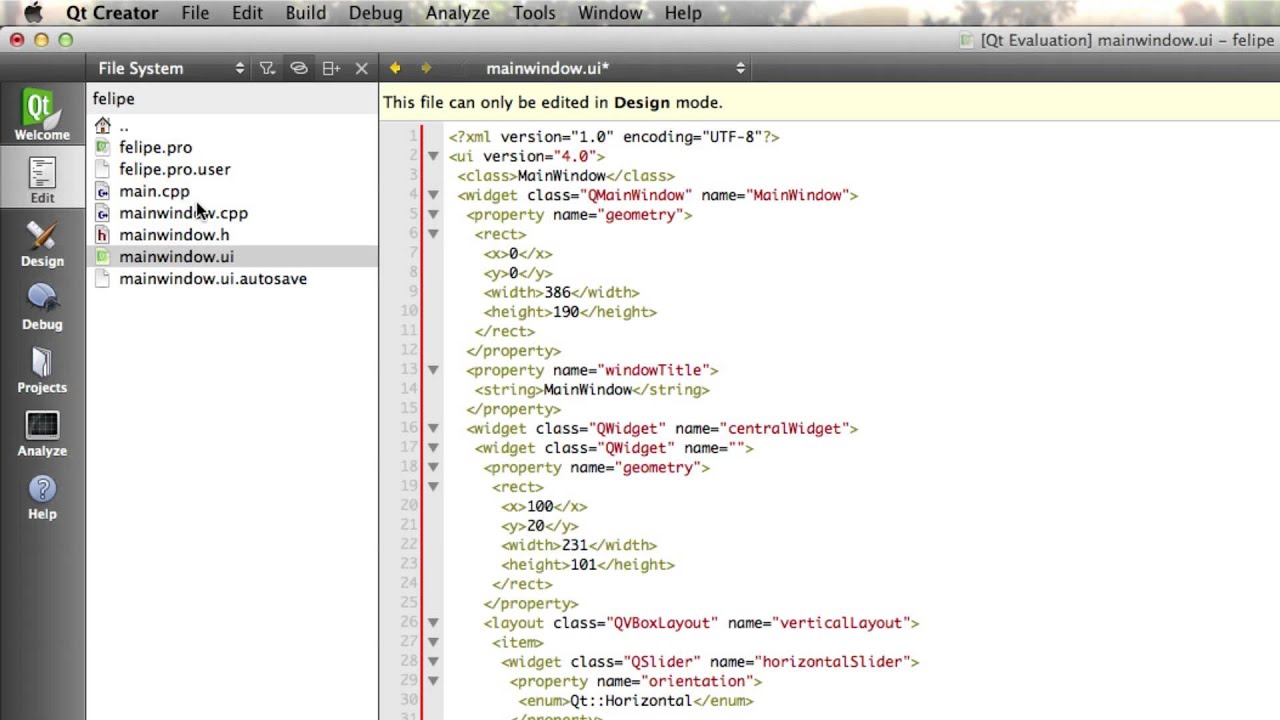Screen dimensions: 1280x720
Task: Switch to Design mode in sidebar
Action: tap(42, 243)
